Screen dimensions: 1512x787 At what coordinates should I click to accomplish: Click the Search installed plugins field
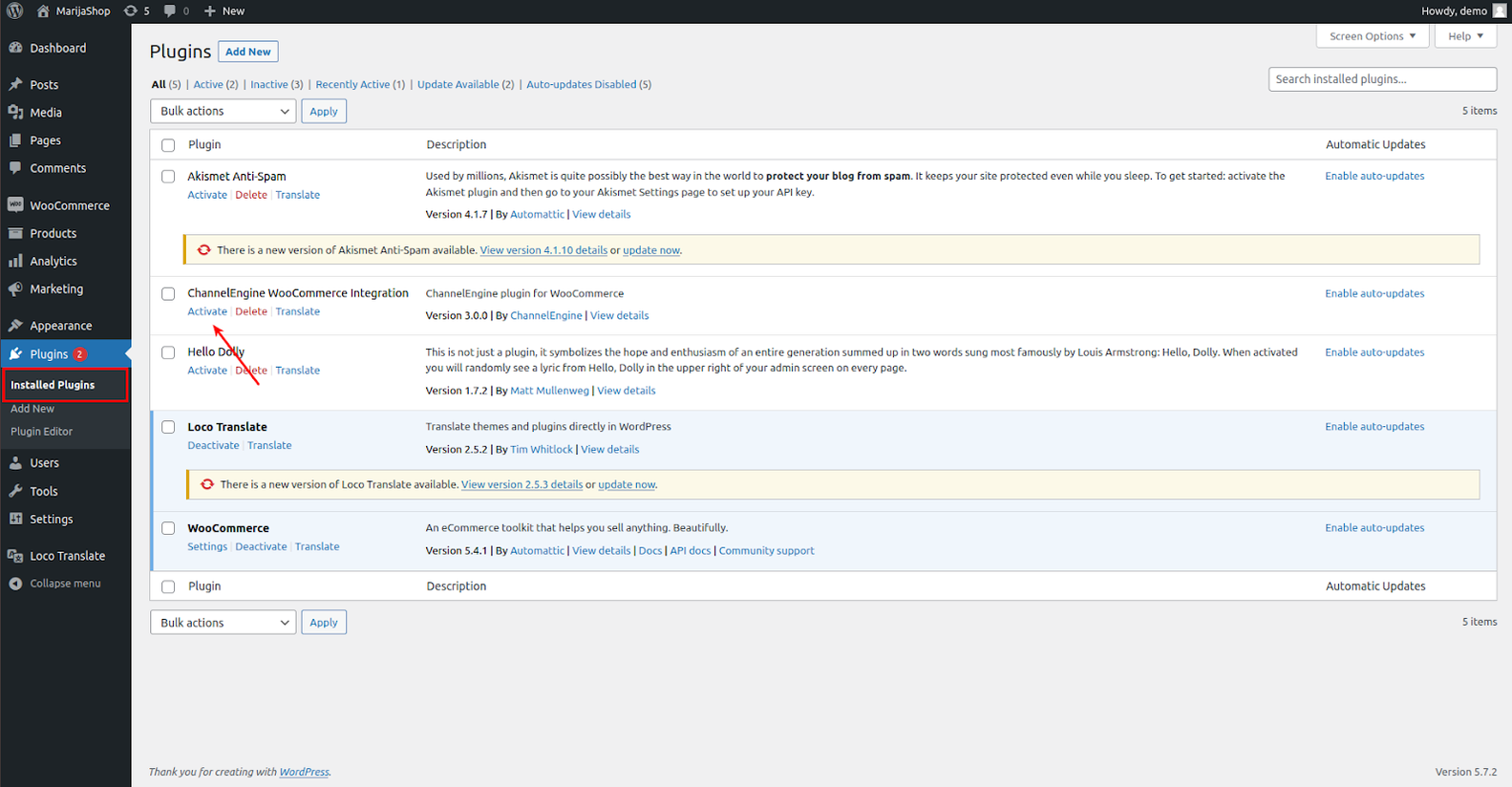[1382, 79]
